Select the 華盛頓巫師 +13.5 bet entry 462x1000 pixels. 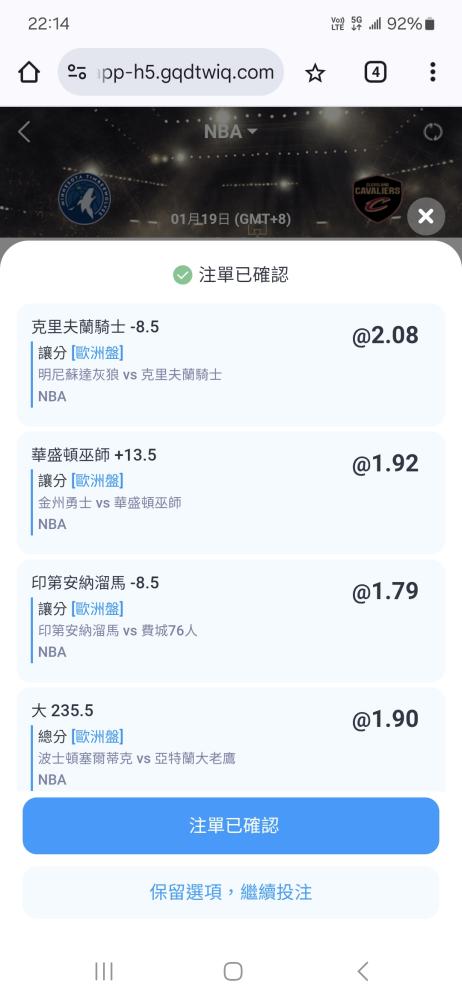231,492
